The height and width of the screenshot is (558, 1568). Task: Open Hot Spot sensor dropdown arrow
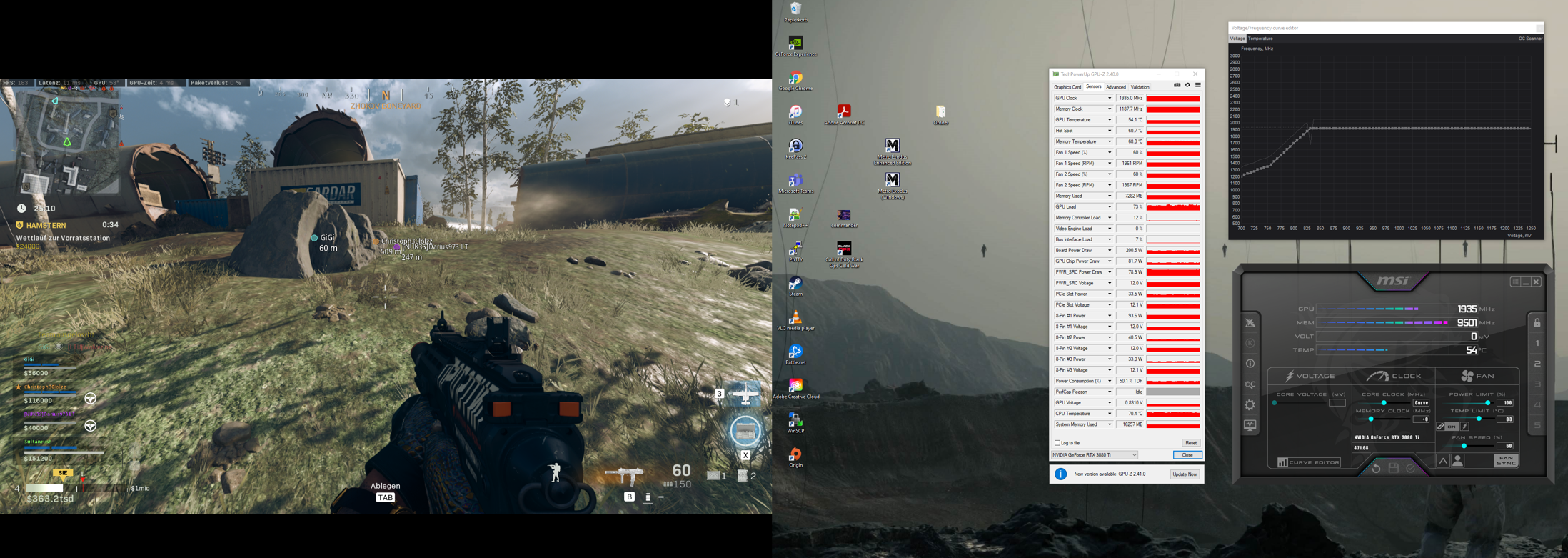(1110, 131)
